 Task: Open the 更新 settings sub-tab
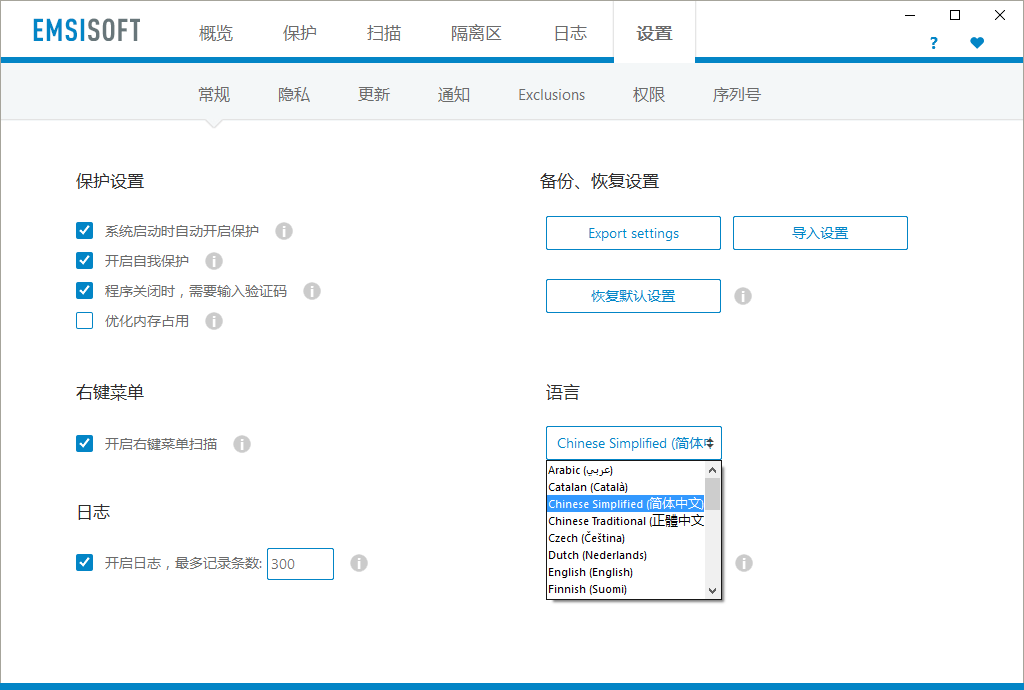tap(374, 95)
